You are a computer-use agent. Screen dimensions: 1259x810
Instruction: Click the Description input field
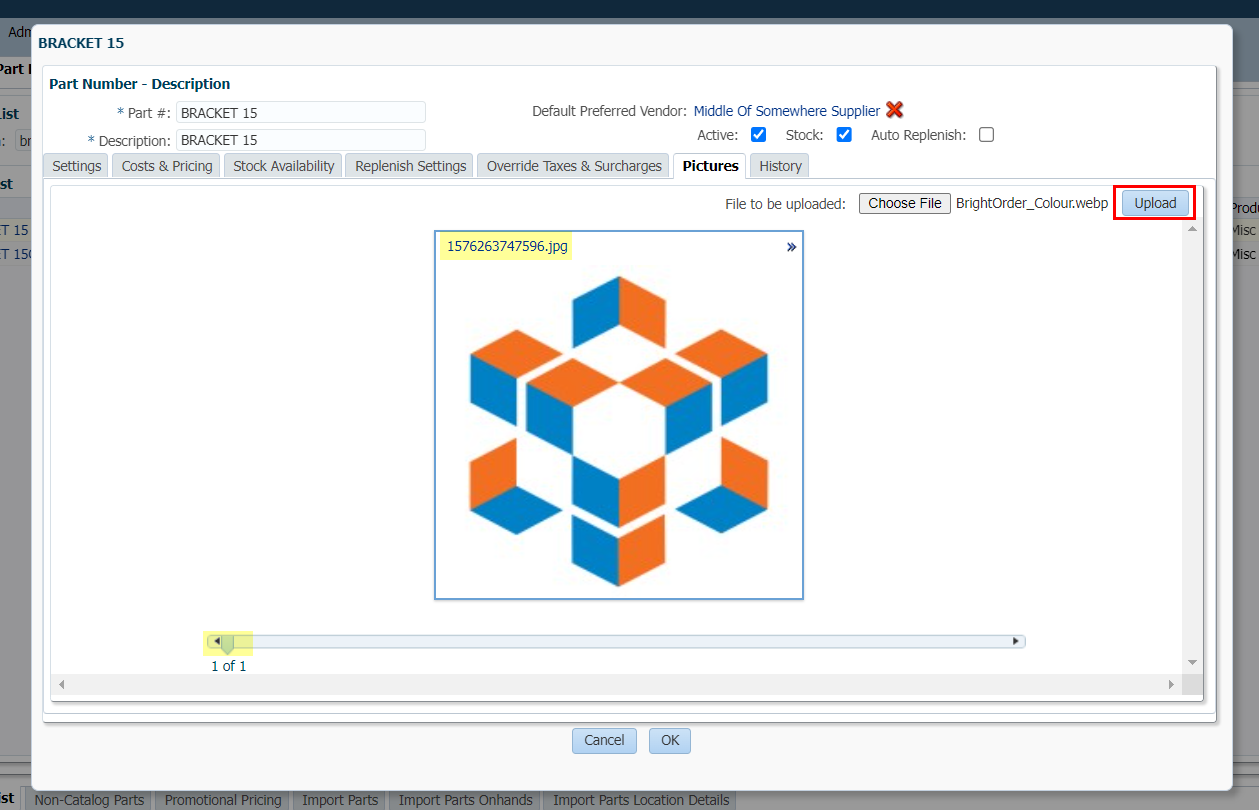point(301,140)
